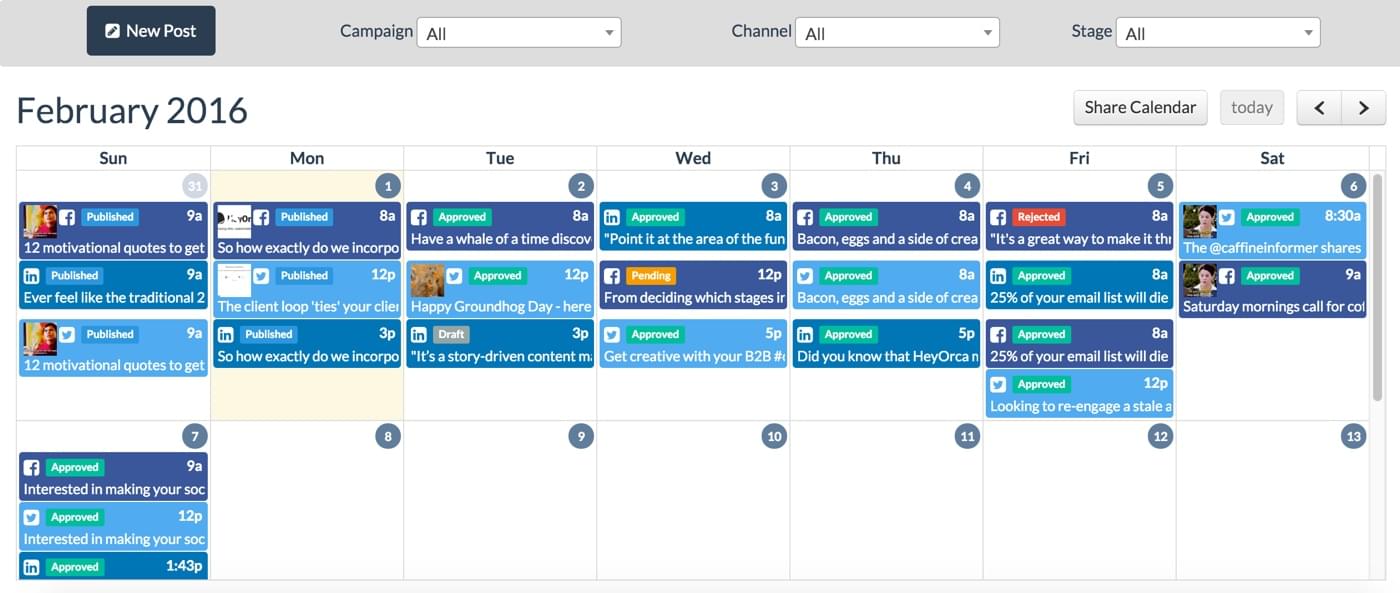Click the pencil icon in New Post button
This screenshot has width=1400, height=593.
pyautogui.click(x=113, y=31)
